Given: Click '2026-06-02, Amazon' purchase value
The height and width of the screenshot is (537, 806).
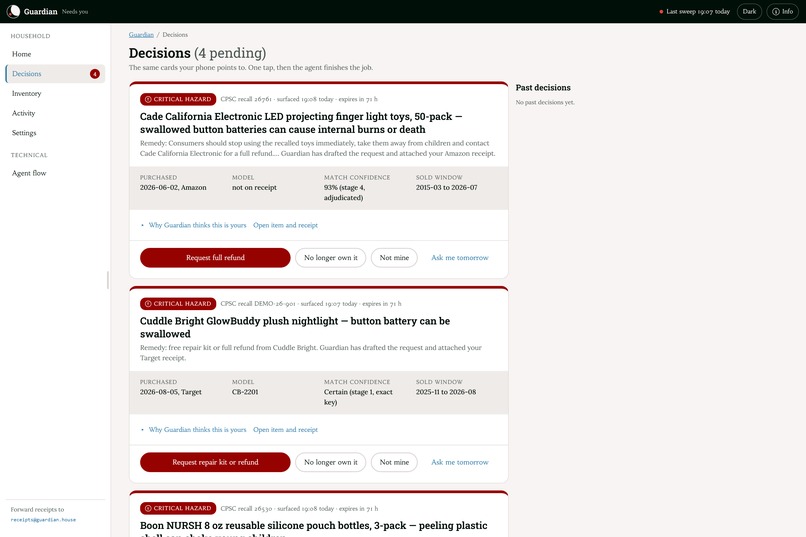Looking at the screenshot, I should tap(173, 188).
